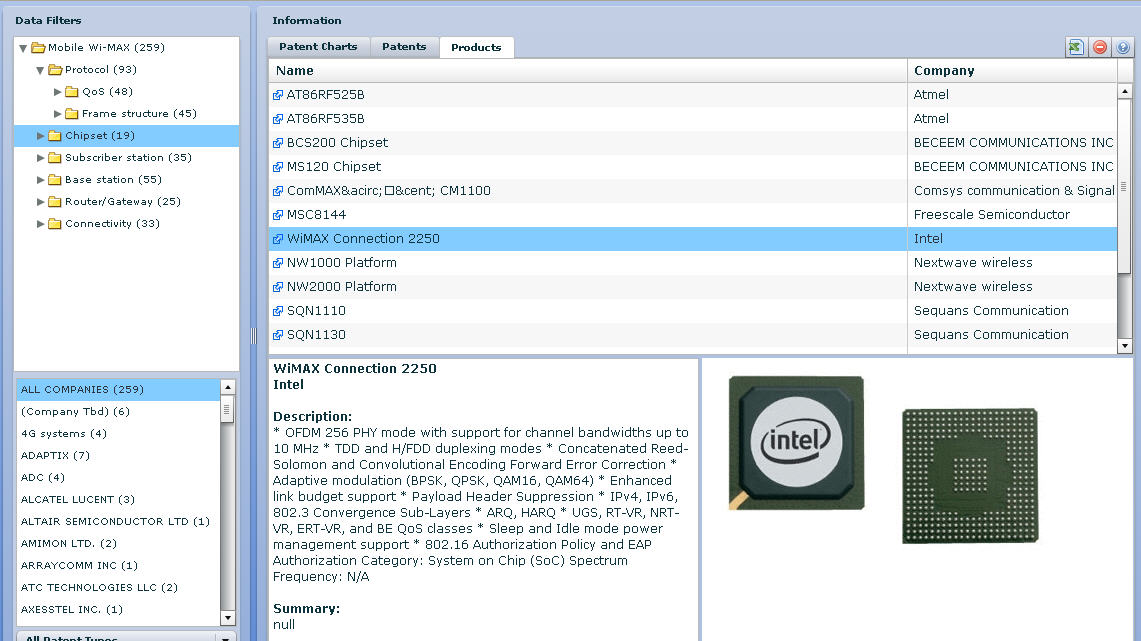Expand the Subscriber station tree node

click(x=41, y=158)
